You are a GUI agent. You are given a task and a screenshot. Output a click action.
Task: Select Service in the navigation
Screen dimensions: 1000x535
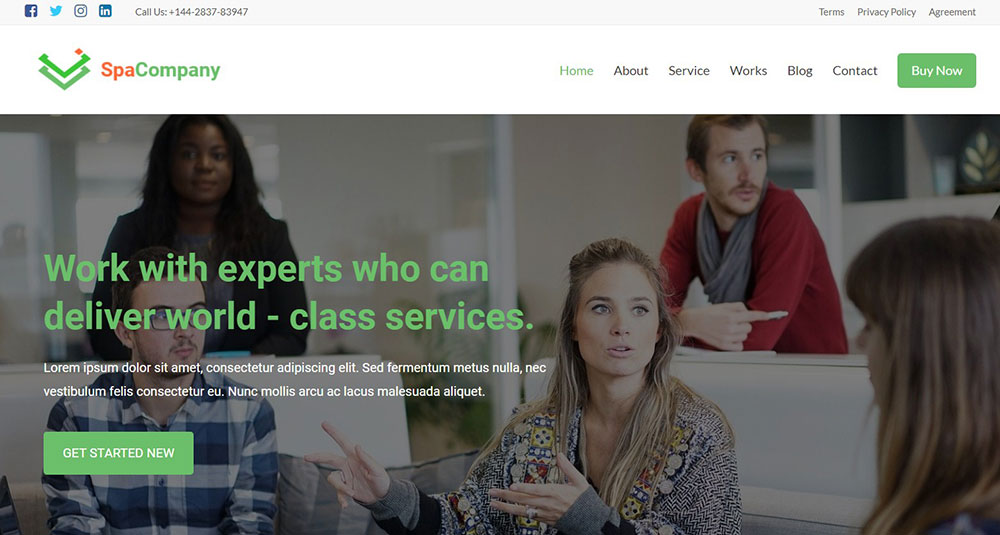689,71
